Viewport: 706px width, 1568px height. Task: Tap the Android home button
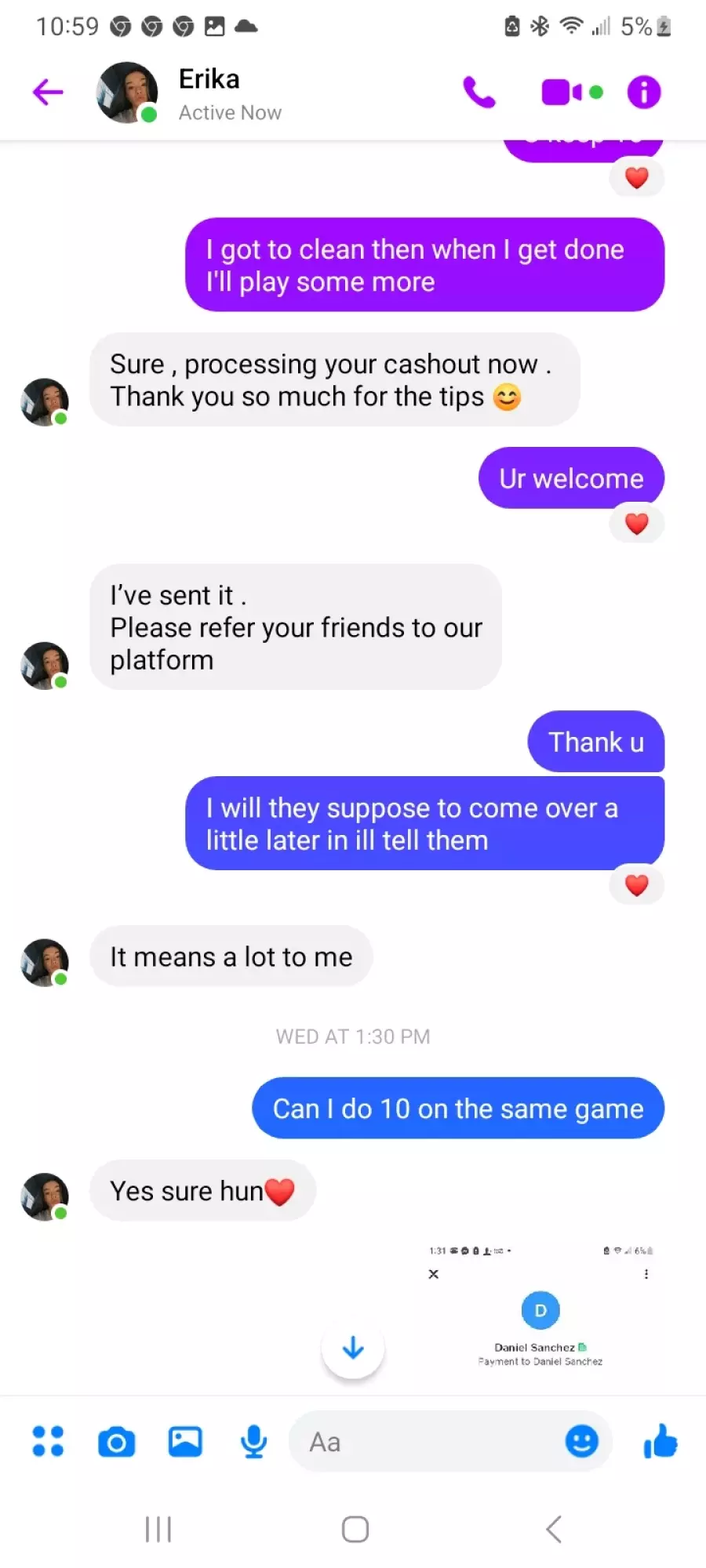pyautogui.click(x=355, y=1529)
